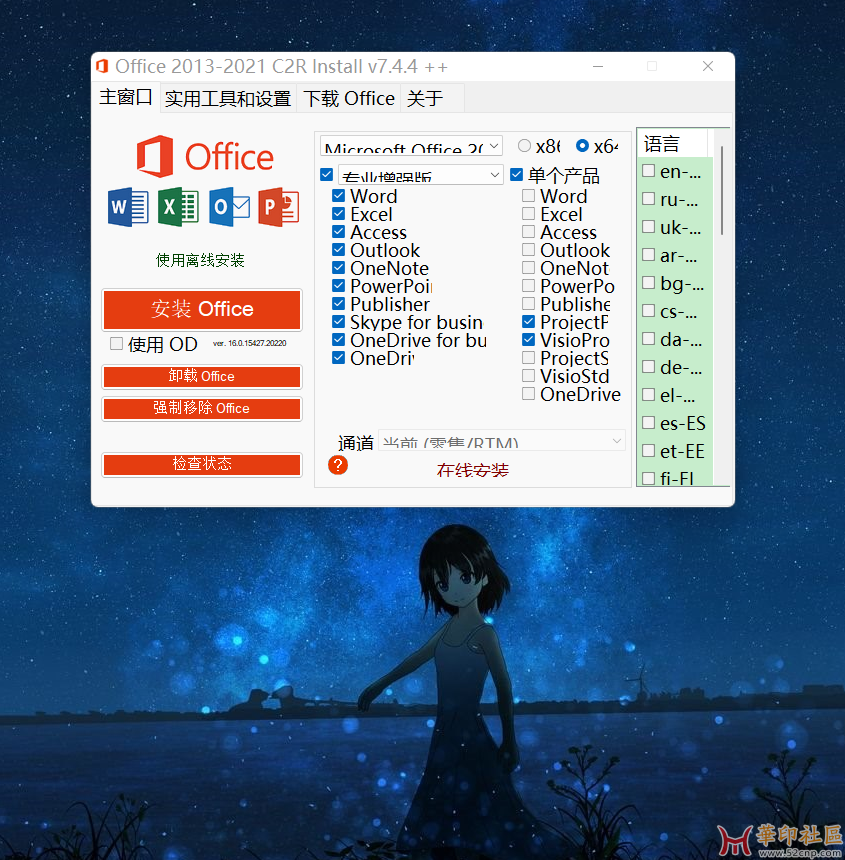Click the Excel app icon under Office logo
845x860 pixels.
(178, 207)
